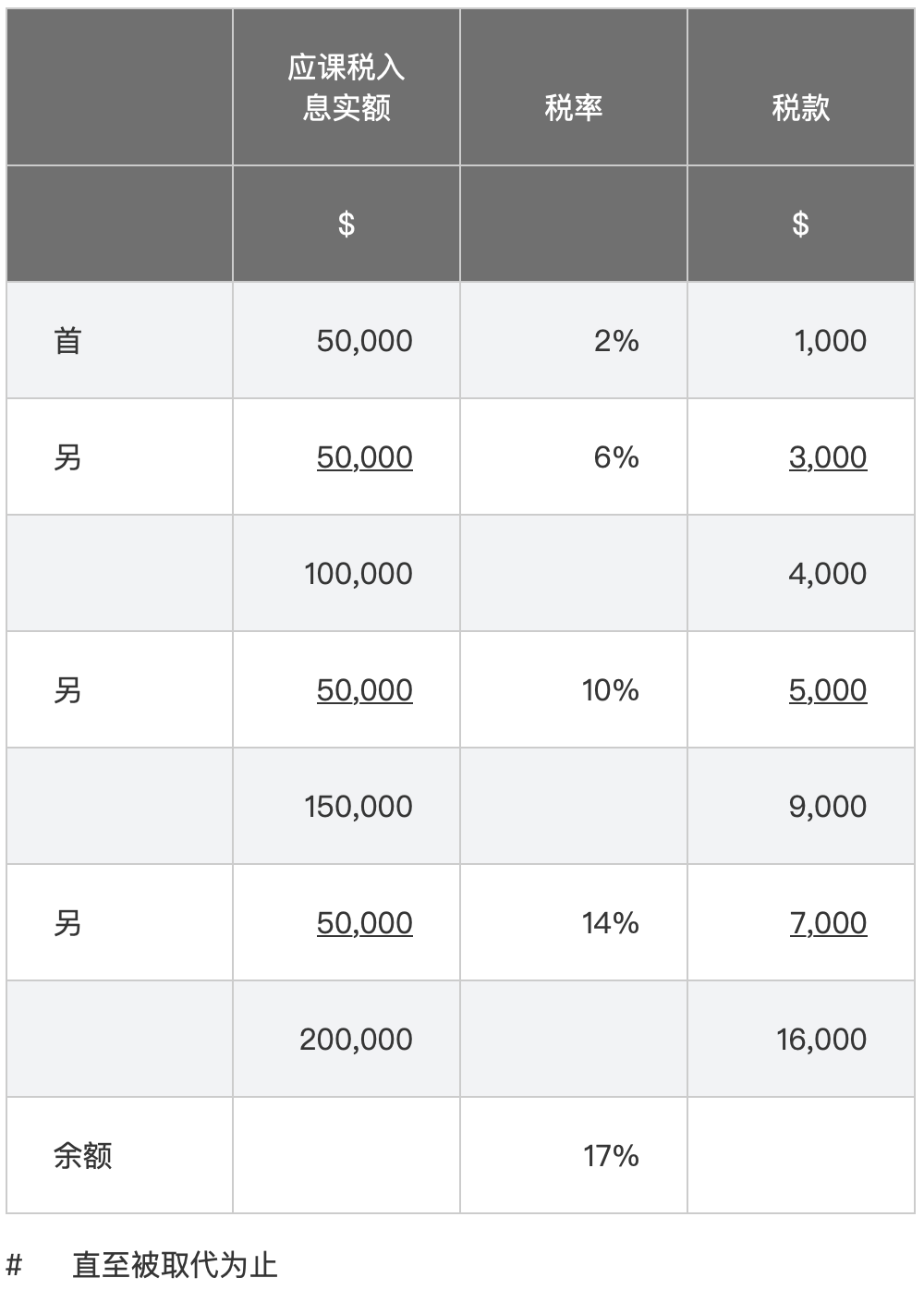Screen dimensions: 924x1290
Task: Click the 14% rate cell
Action: (x=574, y=922)
